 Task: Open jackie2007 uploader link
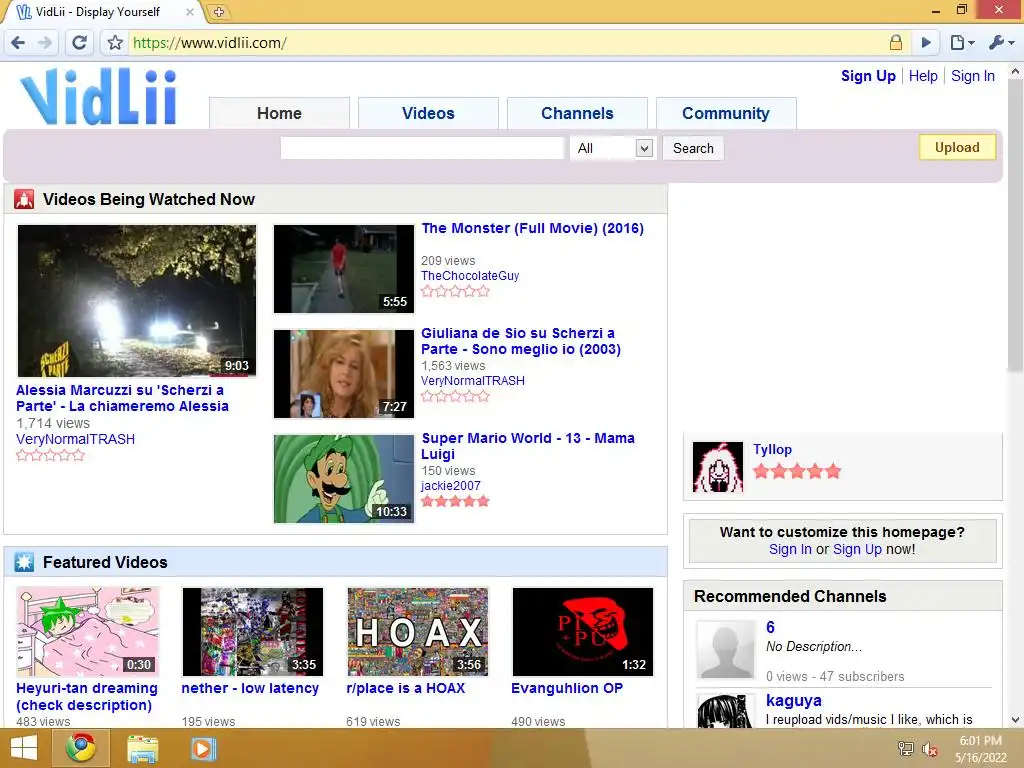point(451,486)
